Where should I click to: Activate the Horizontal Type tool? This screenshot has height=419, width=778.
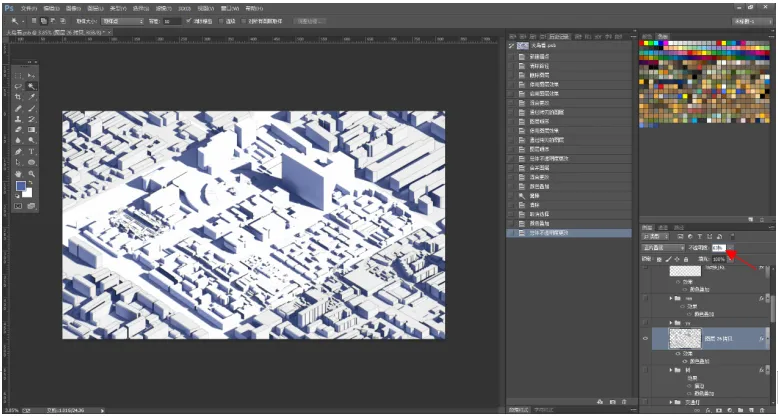point(31,152)
